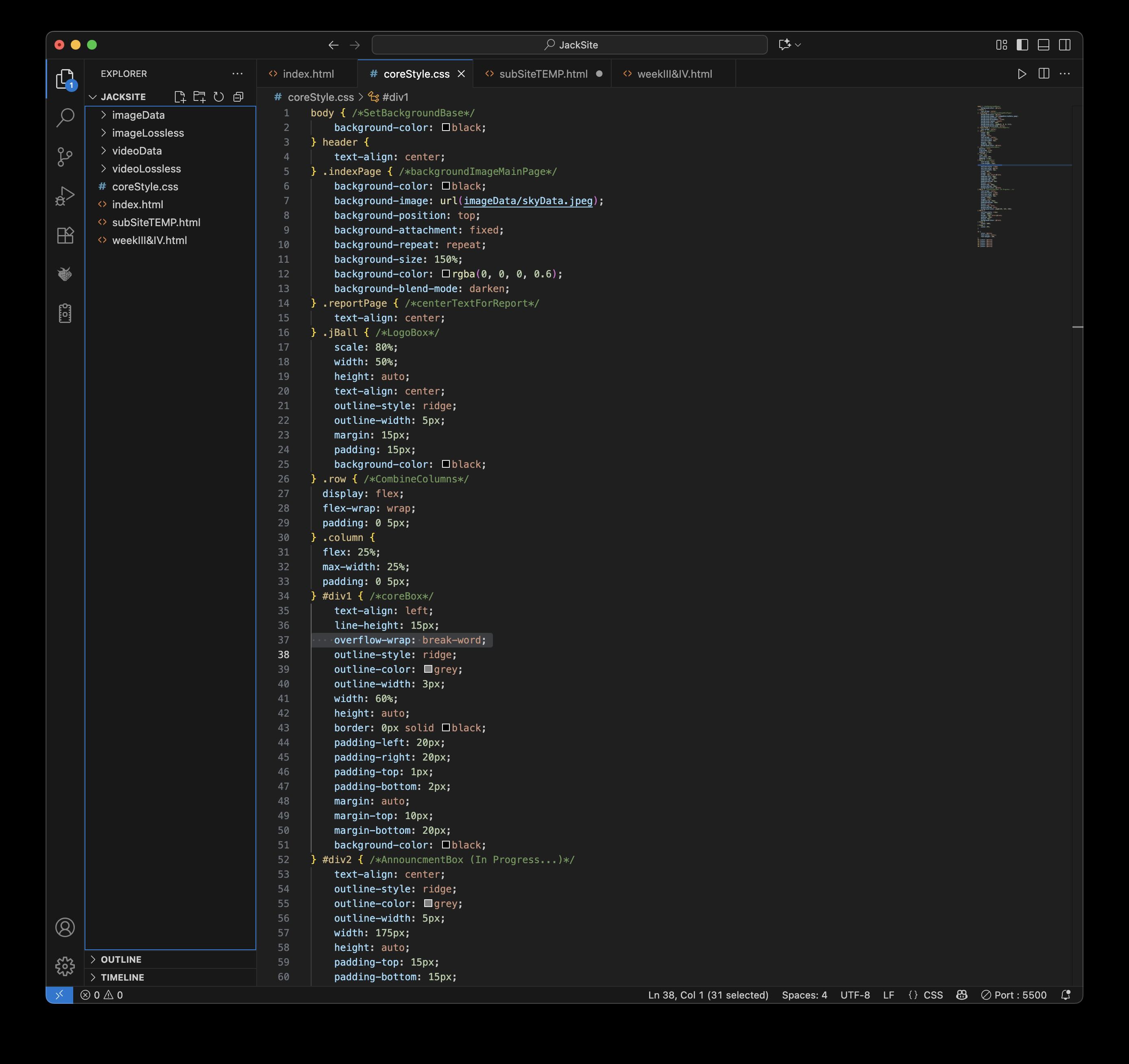Click Port : 5500 in status bar
1129x1064 pixels.
(x=1014, y=995)
